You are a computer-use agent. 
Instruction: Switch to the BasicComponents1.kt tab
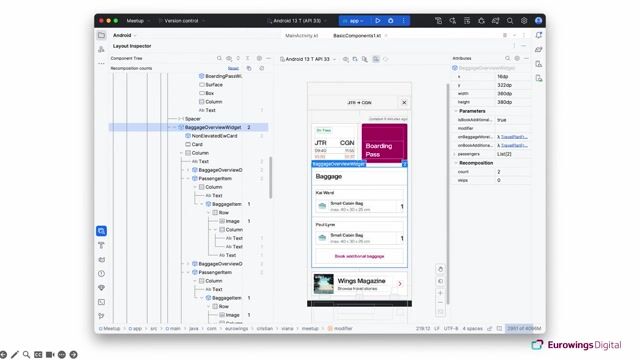pos(357,36)
